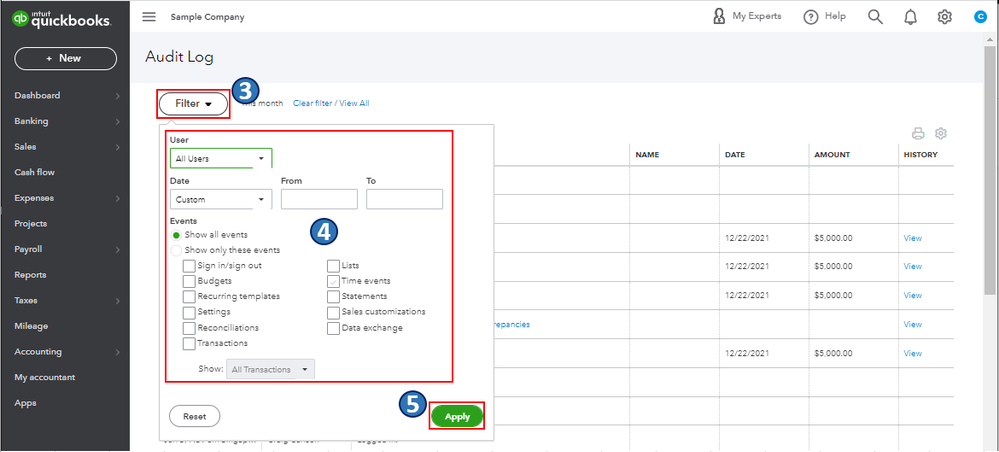Viewport: 999px width, 452px height.
Task: Check Sign in/sign out checkbox
Action: coord(189,265)
